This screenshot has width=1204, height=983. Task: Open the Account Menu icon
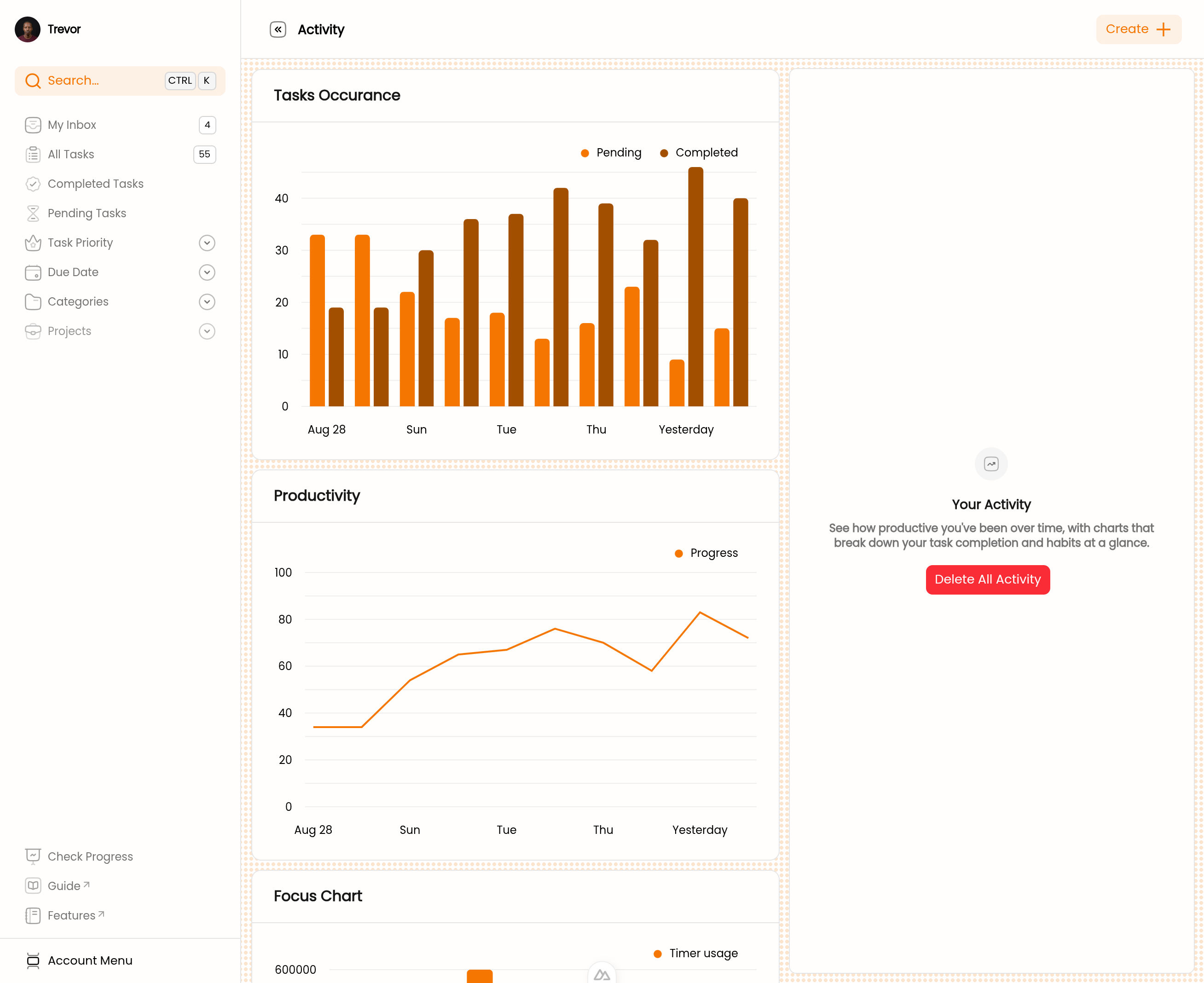click(33, 961)
